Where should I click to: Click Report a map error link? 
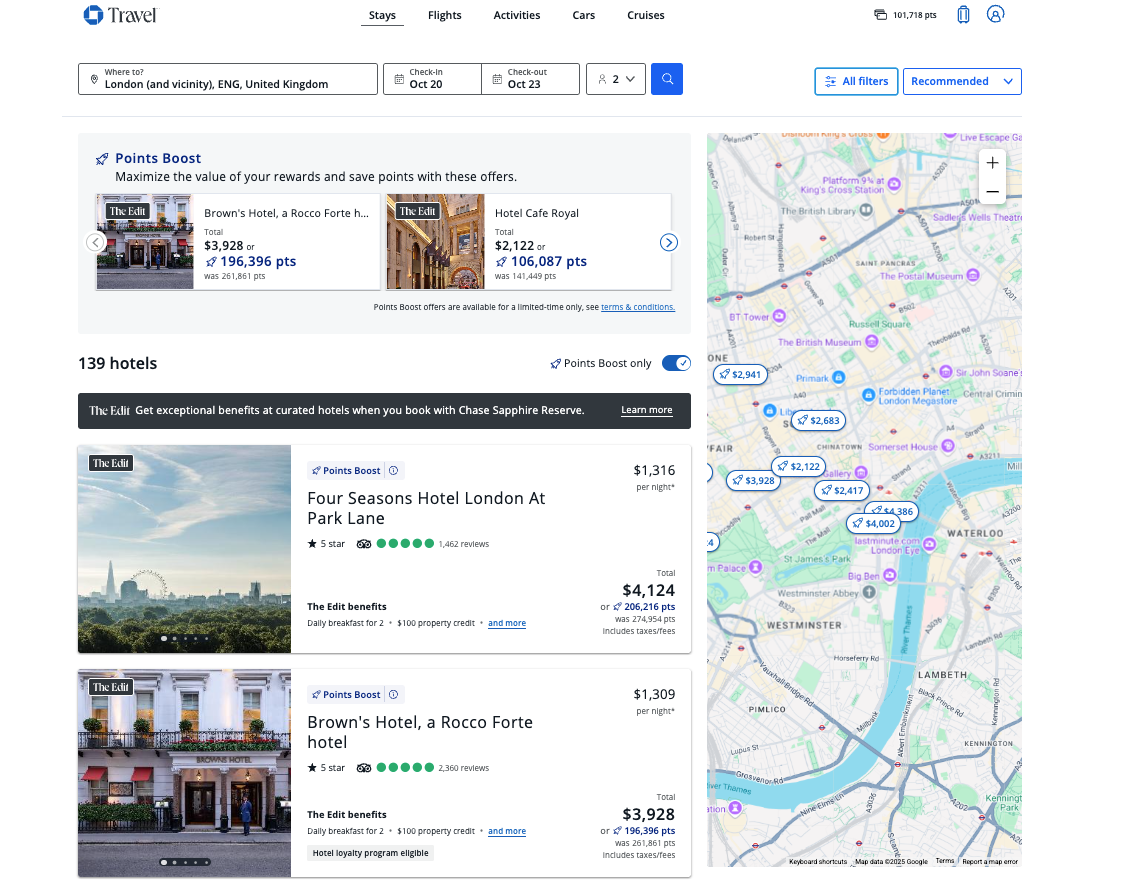pyautogui.click(x=990, y=861)
